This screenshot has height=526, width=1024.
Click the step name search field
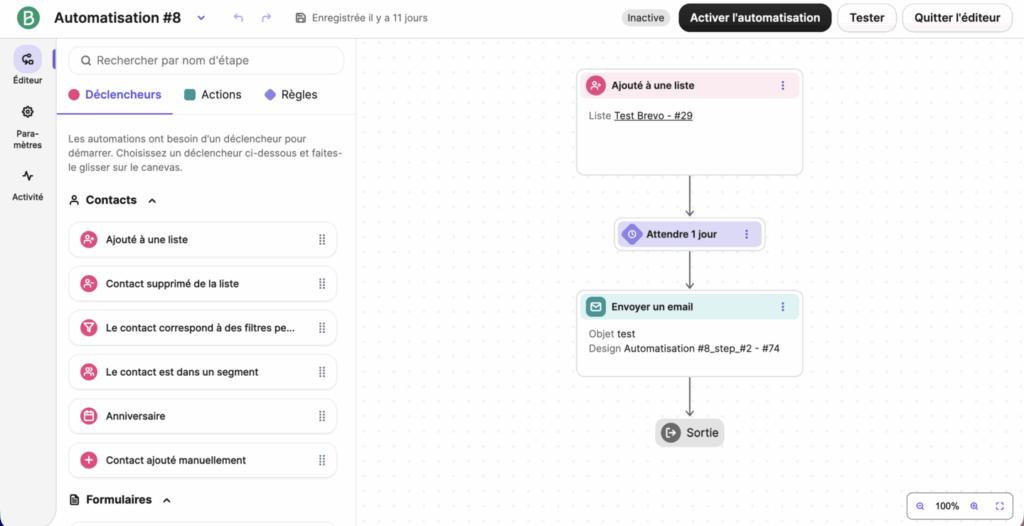206,61
